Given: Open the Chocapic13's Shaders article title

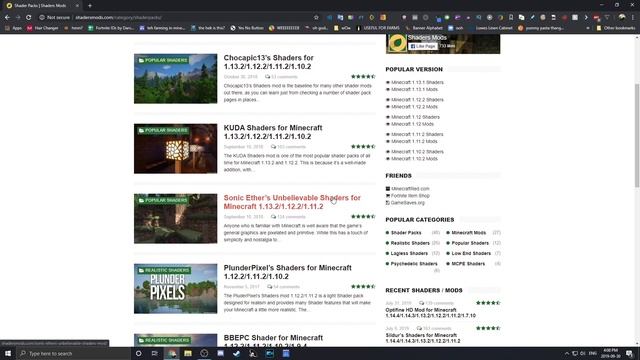Looking at the screenshot, I should tap(268, 62).
